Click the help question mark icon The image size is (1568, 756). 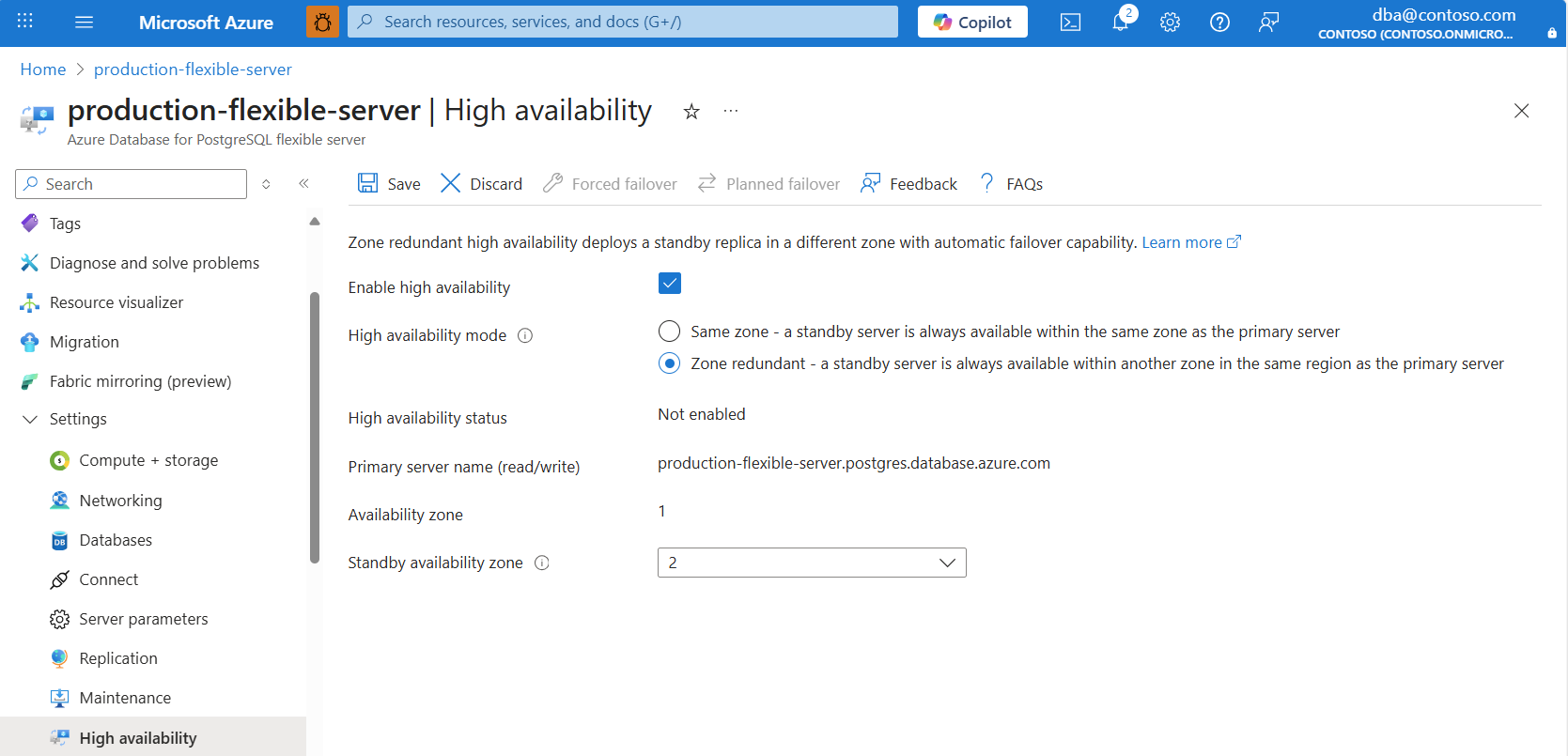tap(1219, 23)
